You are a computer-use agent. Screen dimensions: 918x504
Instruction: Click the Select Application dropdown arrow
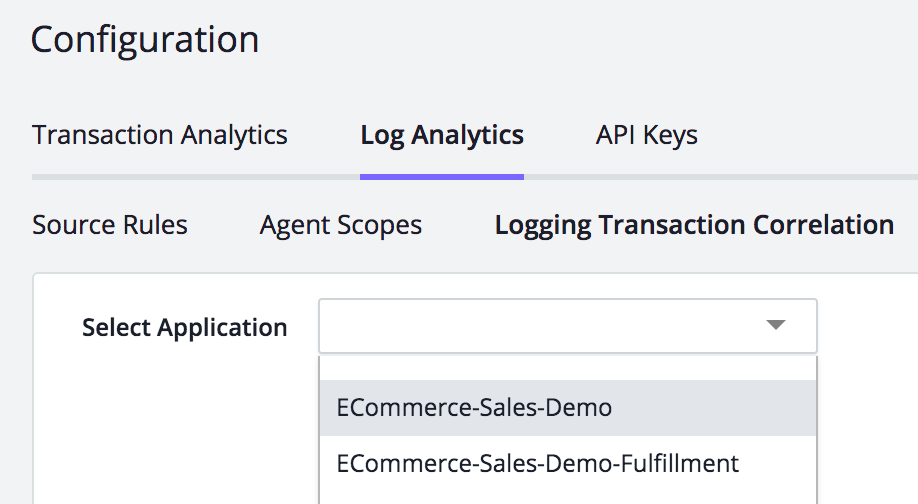pos(776,325)
